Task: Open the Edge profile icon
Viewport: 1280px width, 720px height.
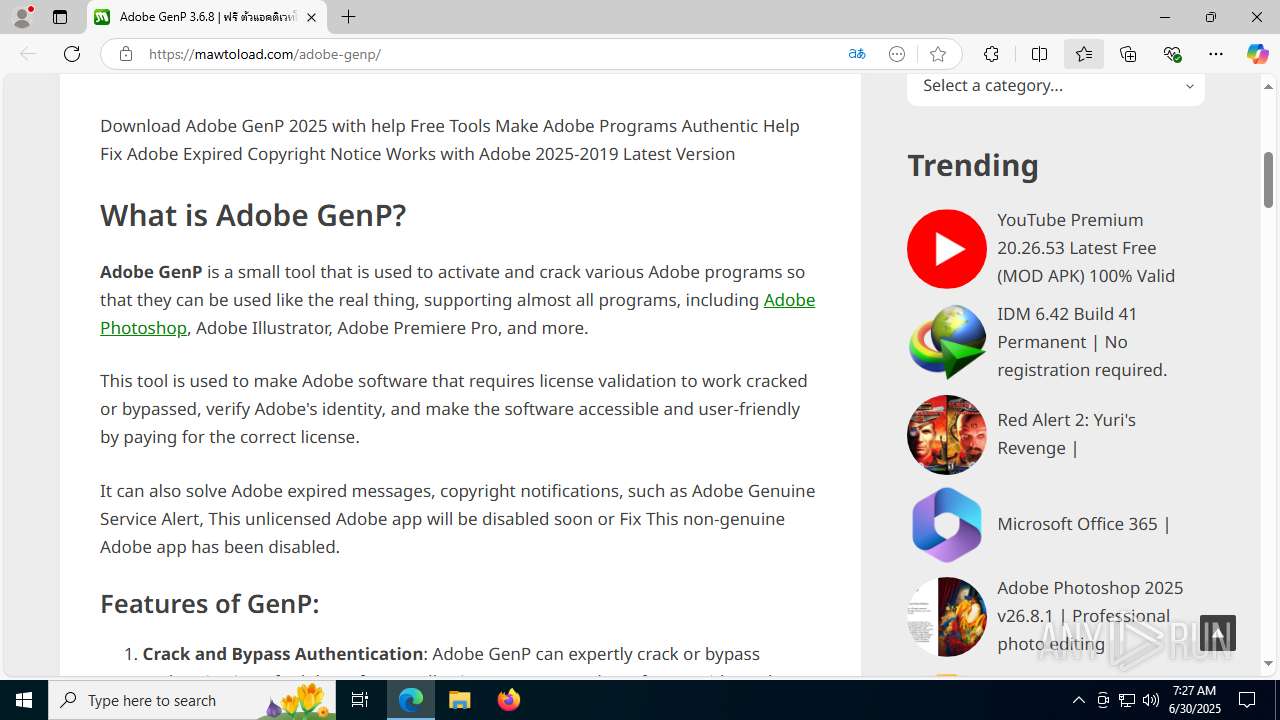Action: [x=22, y=17]
